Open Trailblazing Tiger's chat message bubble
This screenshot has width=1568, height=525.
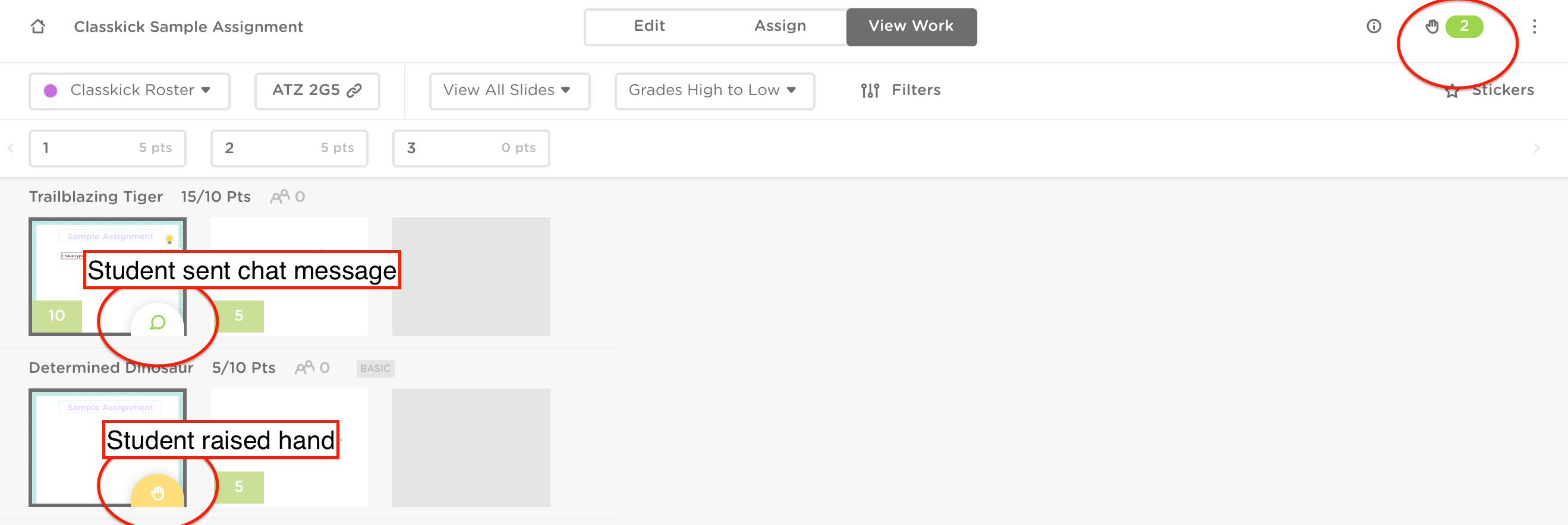click(x=158, y=322)
